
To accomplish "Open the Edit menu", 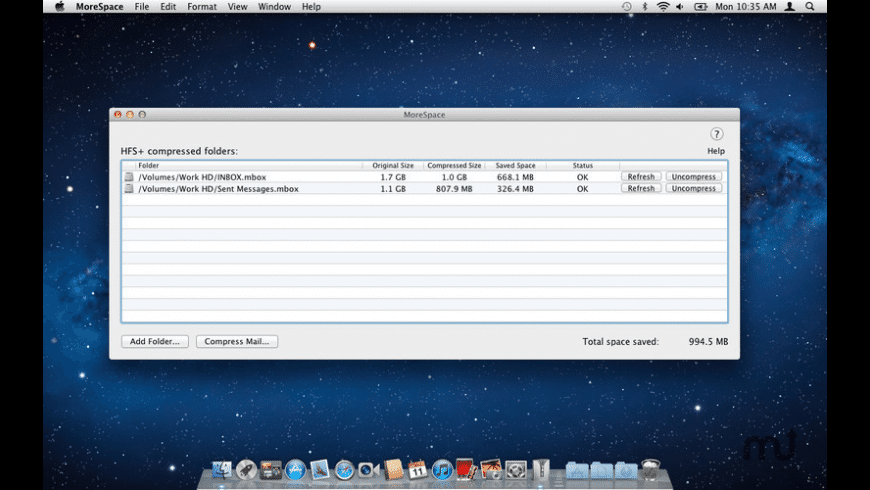I will (x=168, y=7).
